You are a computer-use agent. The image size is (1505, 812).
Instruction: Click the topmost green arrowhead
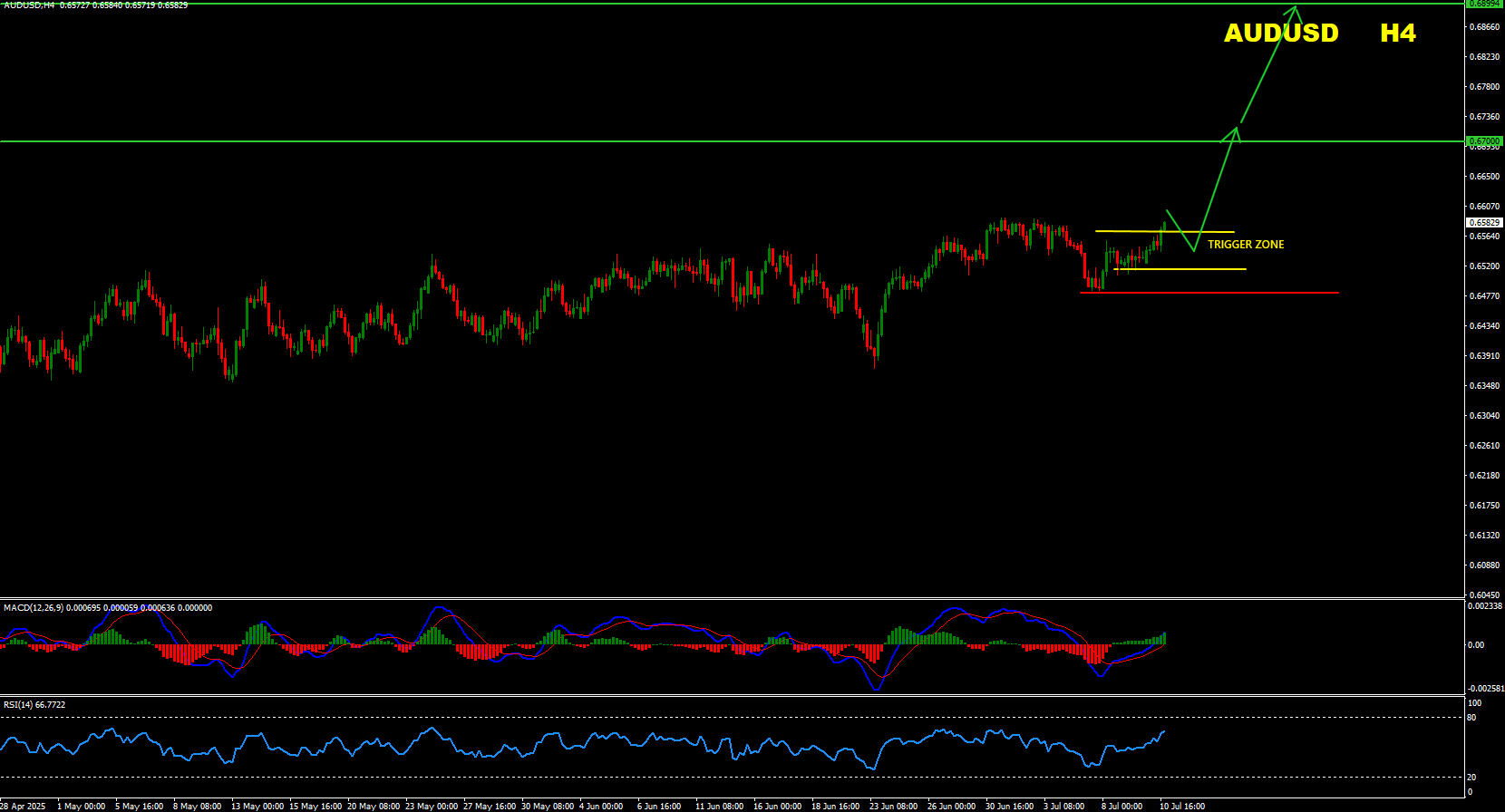1296,11
